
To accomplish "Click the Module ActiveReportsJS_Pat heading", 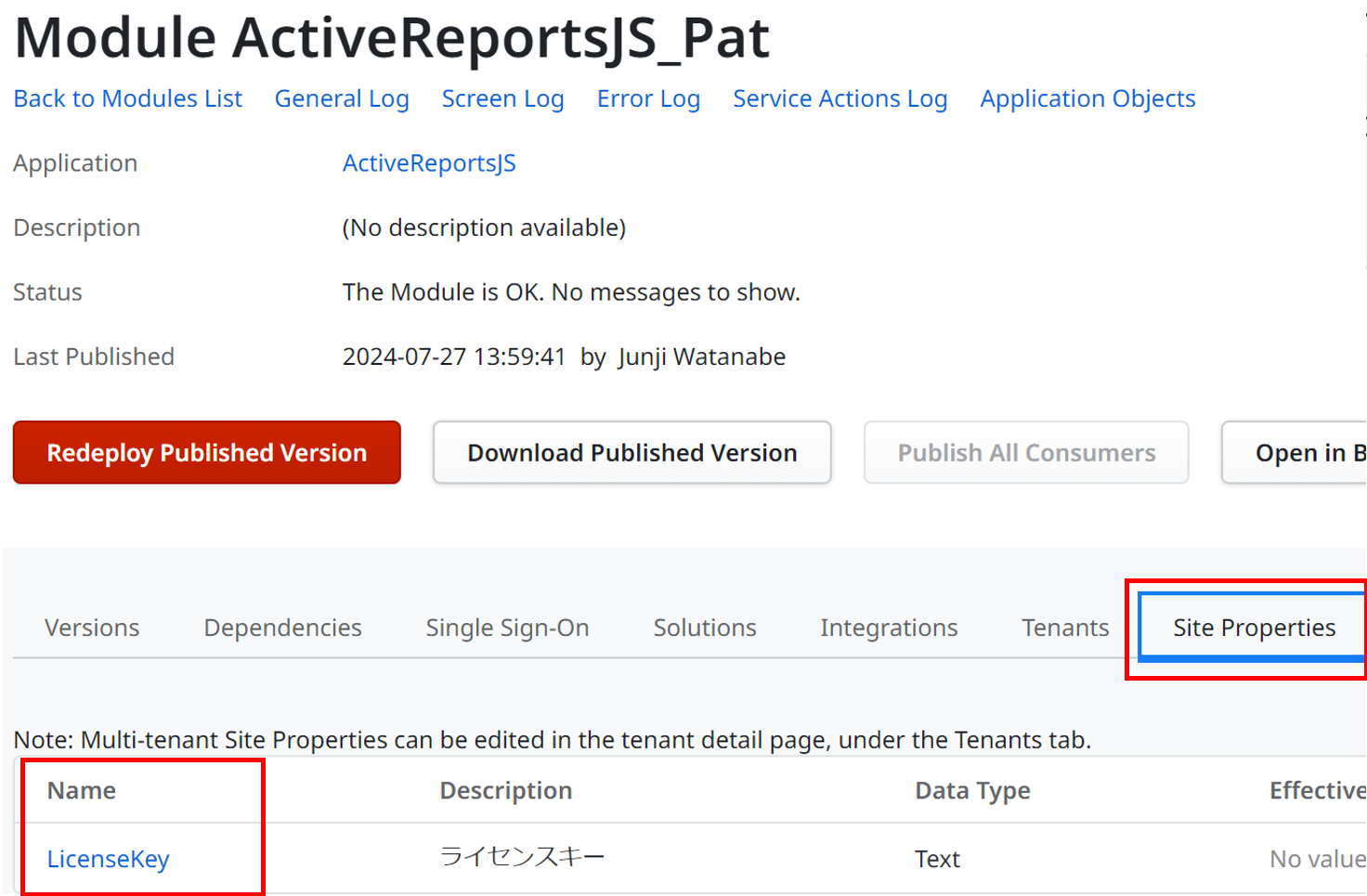I will tap(392, 38).
